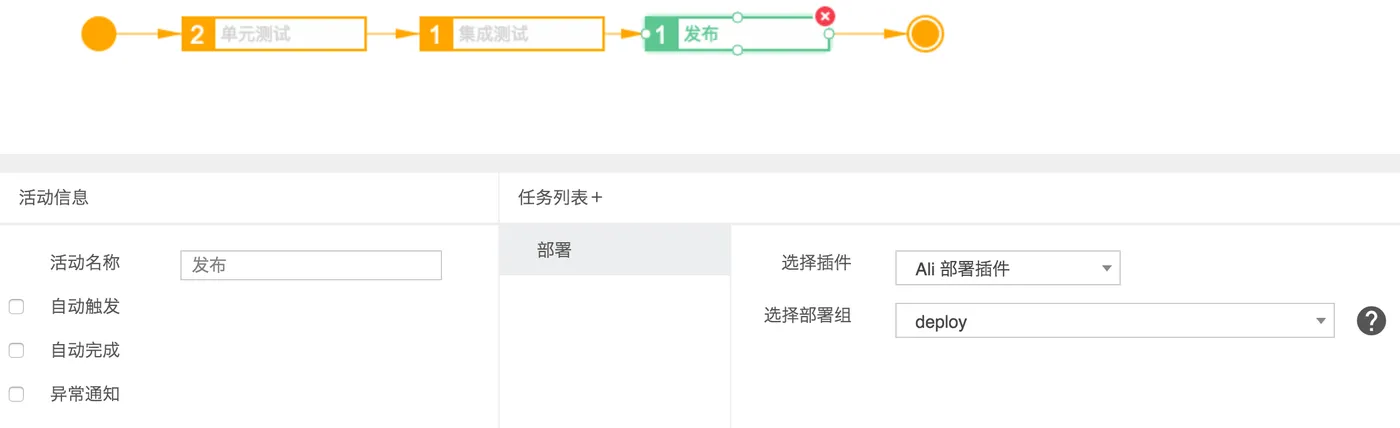Enable the 自动完成 checkbox
1400x428 pixels.
[16, 351]
